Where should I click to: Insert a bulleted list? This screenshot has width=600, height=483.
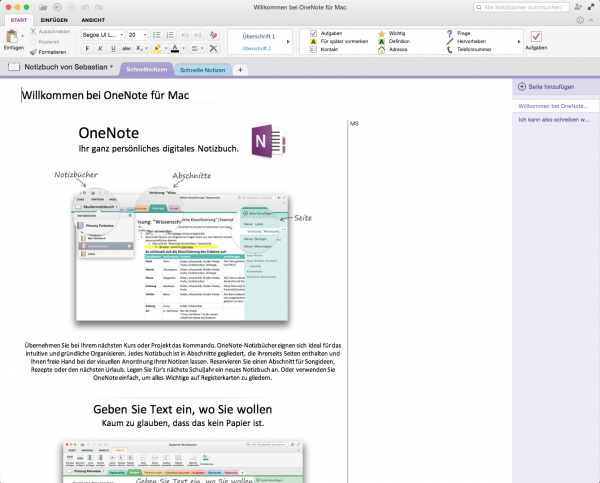157,35
